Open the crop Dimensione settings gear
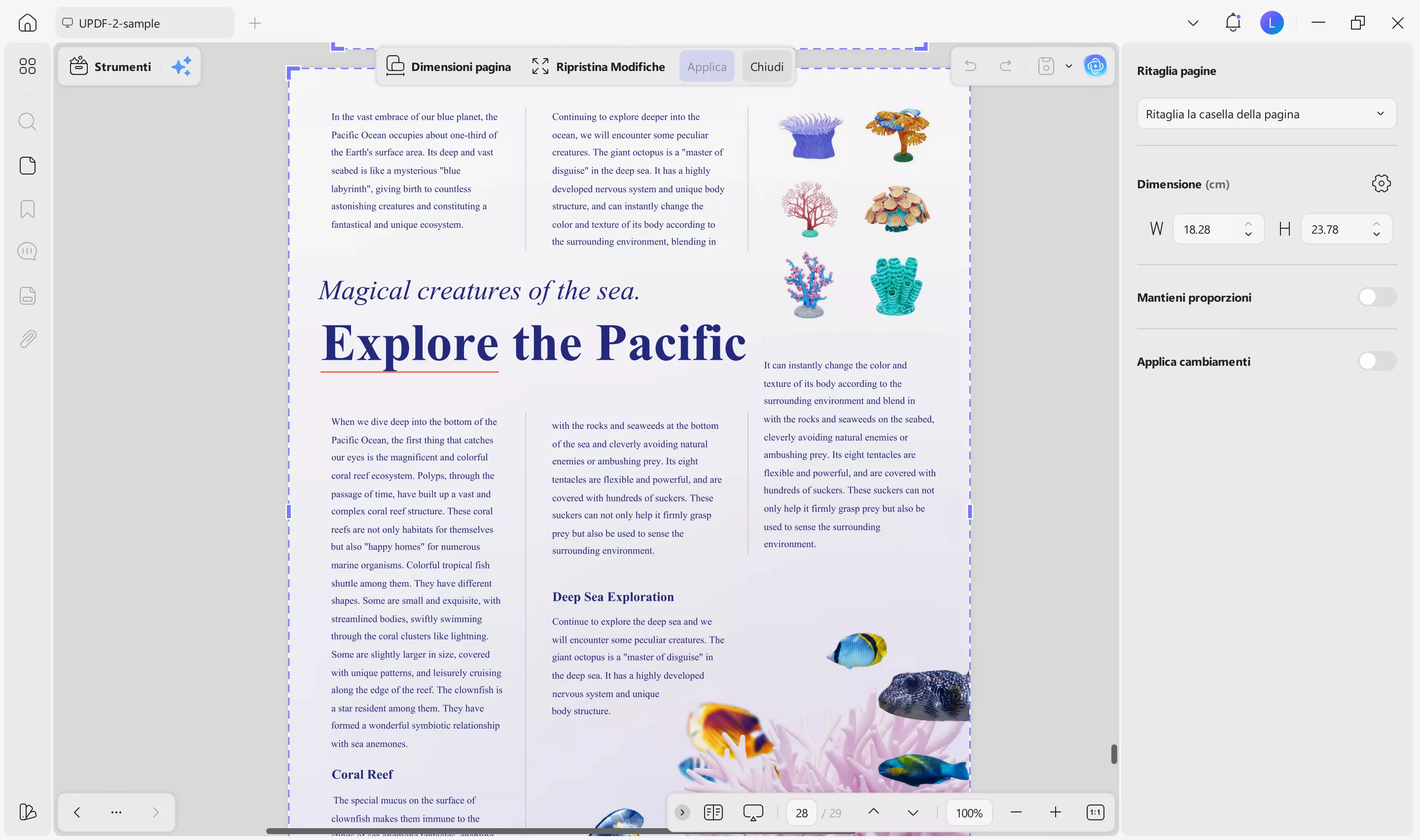Screen dimensions: 1420x840 [x=1381, y=183]
